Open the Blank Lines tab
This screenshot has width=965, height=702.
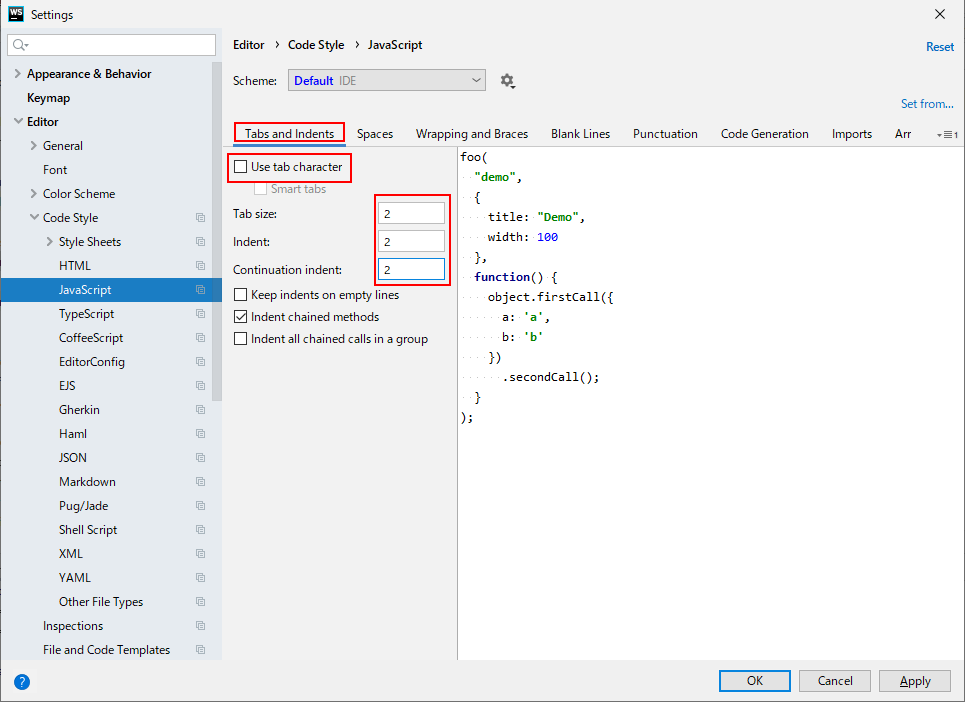580,134
